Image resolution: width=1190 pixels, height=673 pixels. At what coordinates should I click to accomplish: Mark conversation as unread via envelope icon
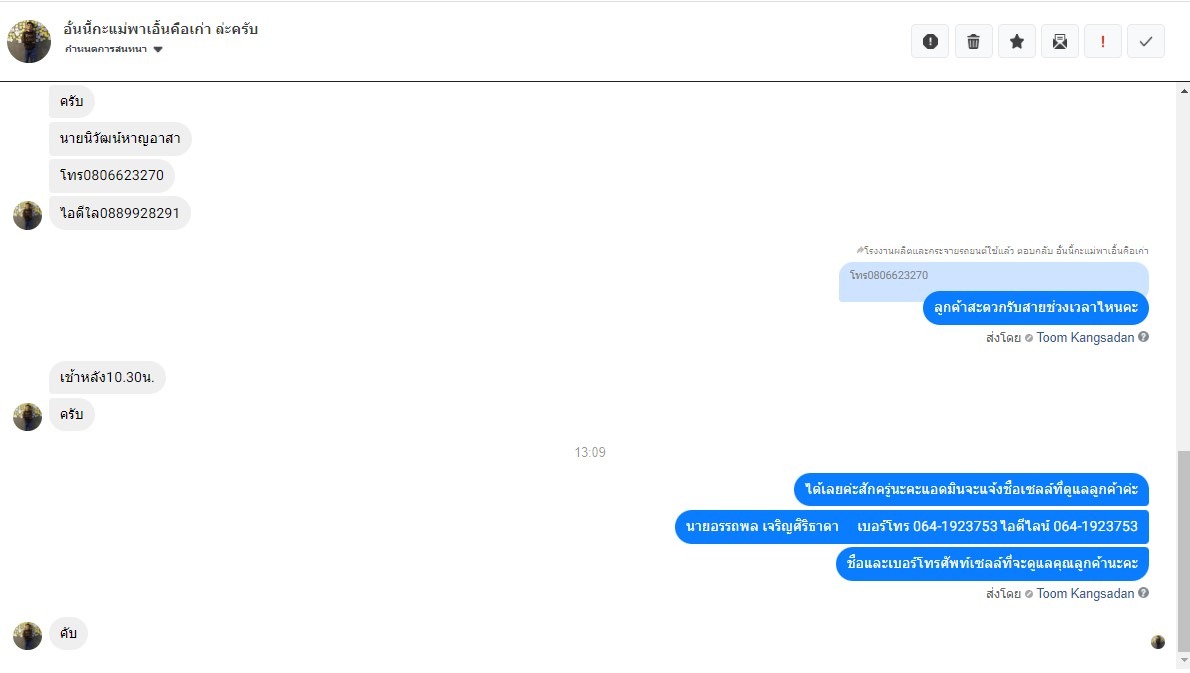(x=1059, y=42)
